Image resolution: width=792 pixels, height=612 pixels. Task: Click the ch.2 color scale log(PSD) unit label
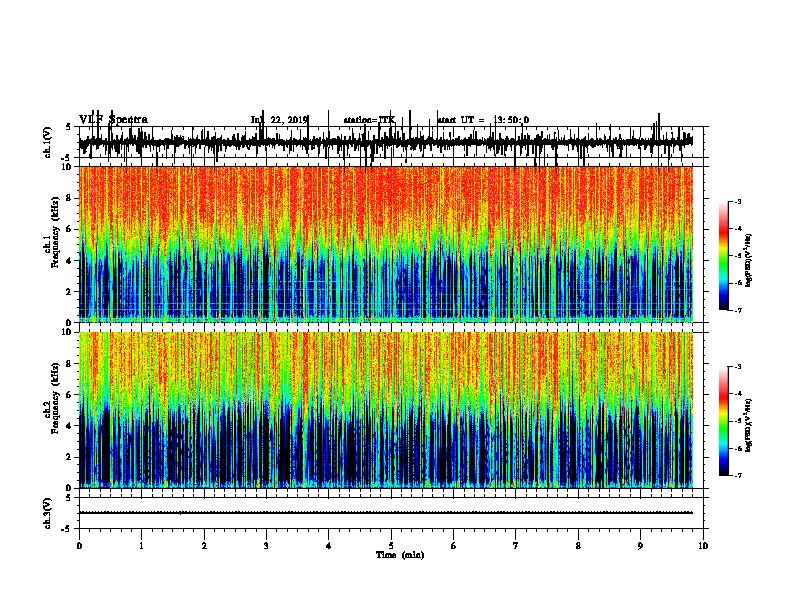click(749, 426)
